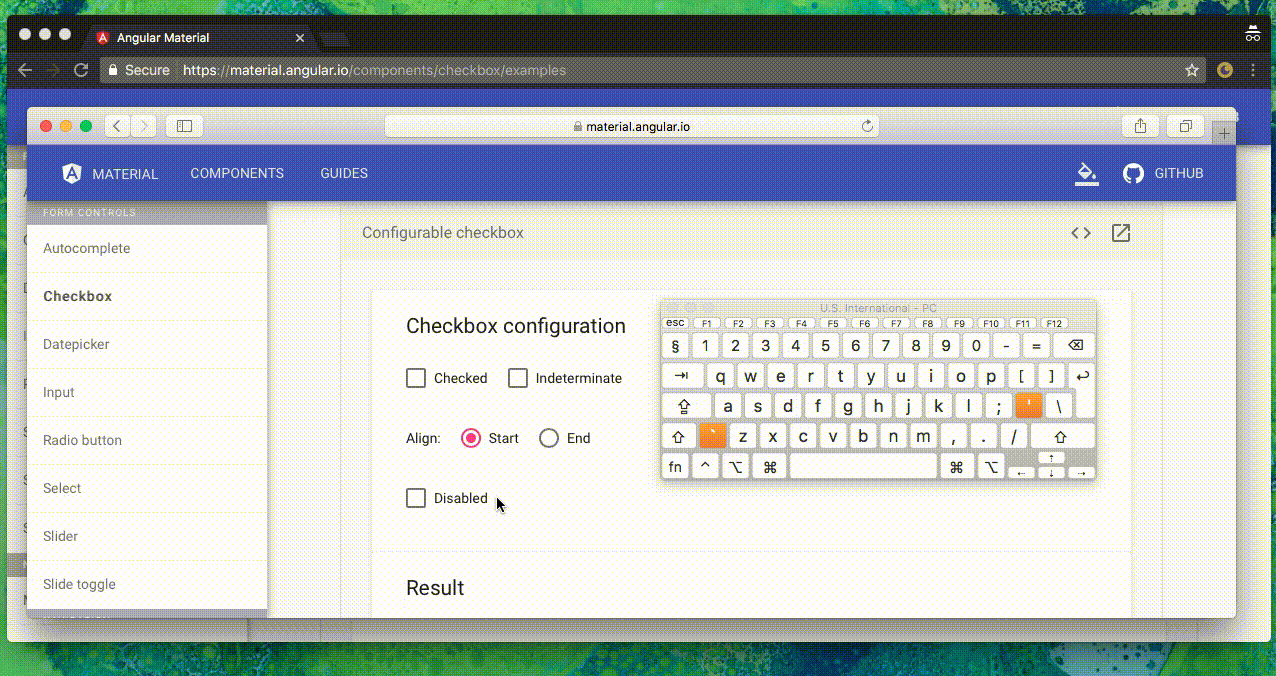Click spacebar on keyboard viewer

863,467
